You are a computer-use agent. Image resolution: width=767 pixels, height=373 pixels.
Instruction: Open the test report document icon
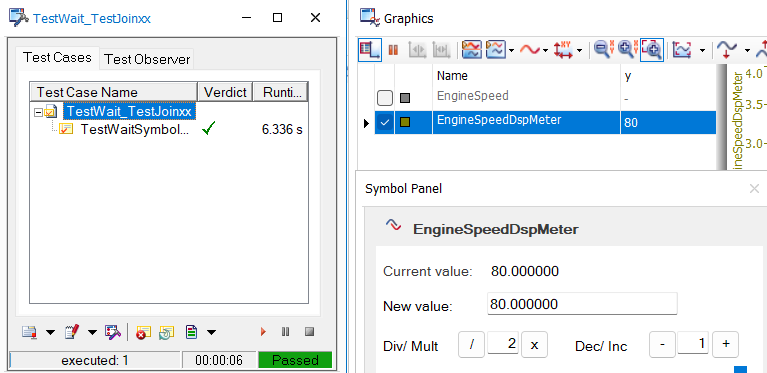(x=191, y=332)
